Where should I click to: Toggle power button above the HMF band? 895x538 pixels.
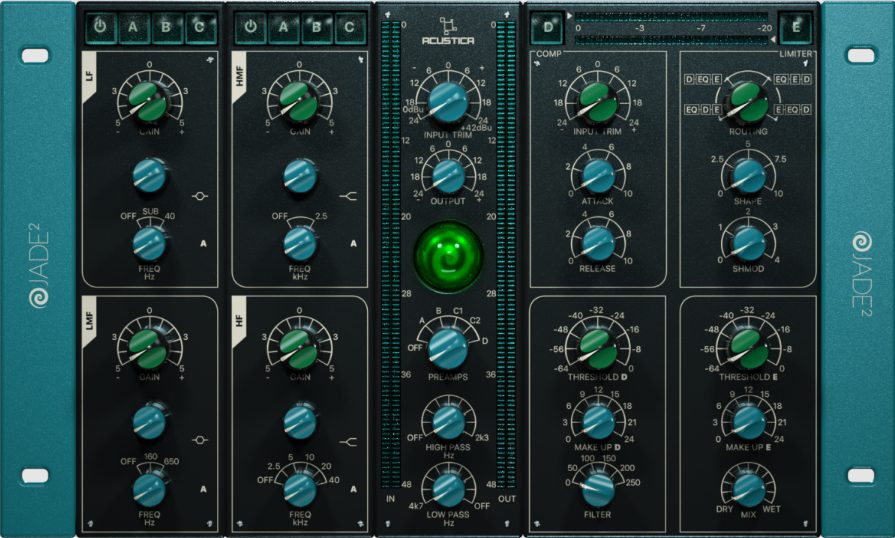[250, 27]
